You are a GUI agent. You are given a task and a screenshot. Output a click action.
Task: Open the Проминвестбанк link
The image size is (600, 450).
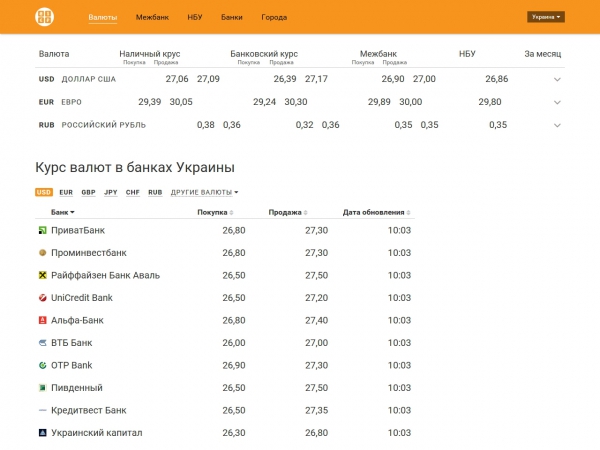[89, 253]
